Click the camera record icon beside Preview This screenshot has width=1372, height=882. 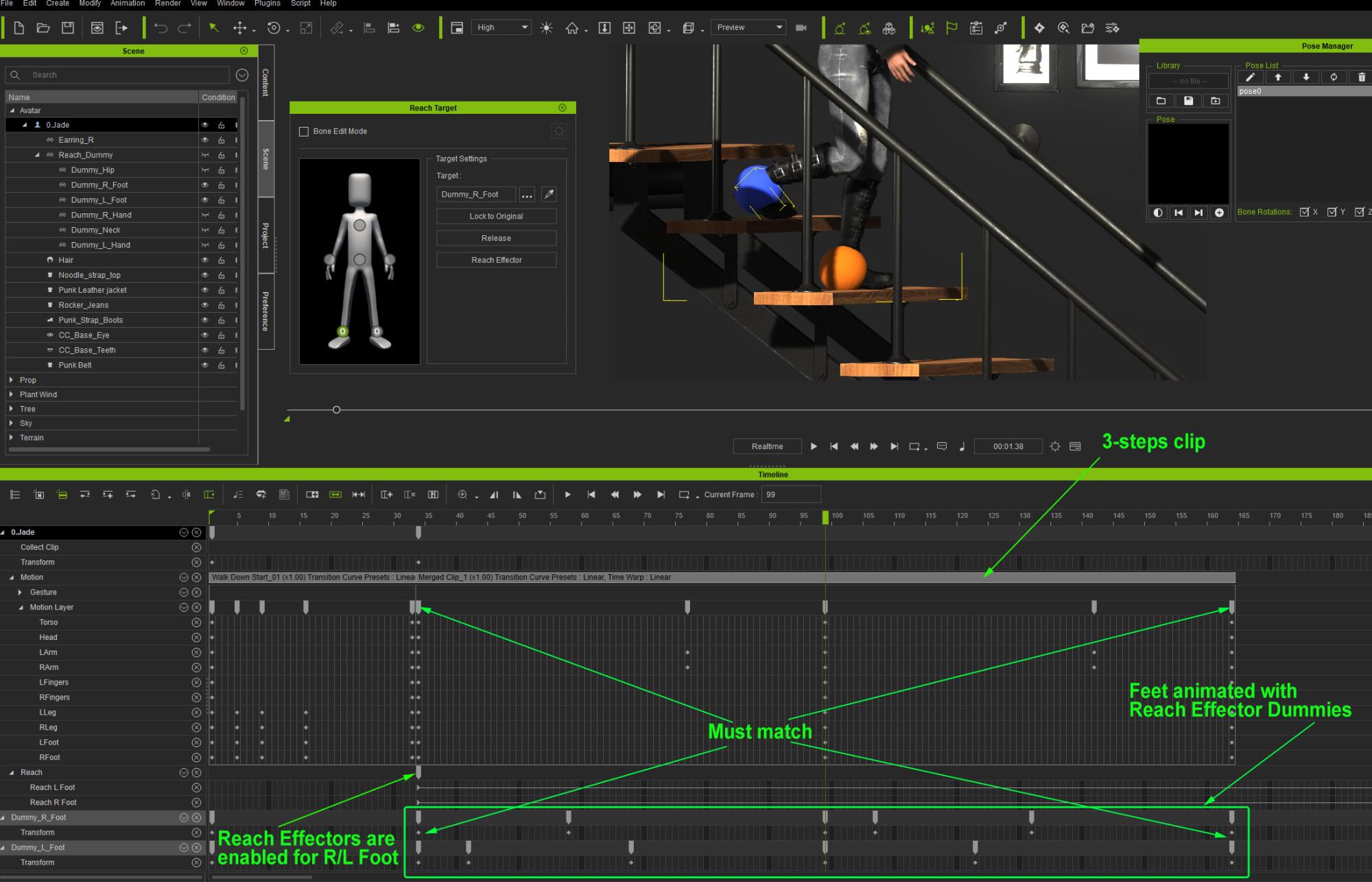[x=801, y=28]
